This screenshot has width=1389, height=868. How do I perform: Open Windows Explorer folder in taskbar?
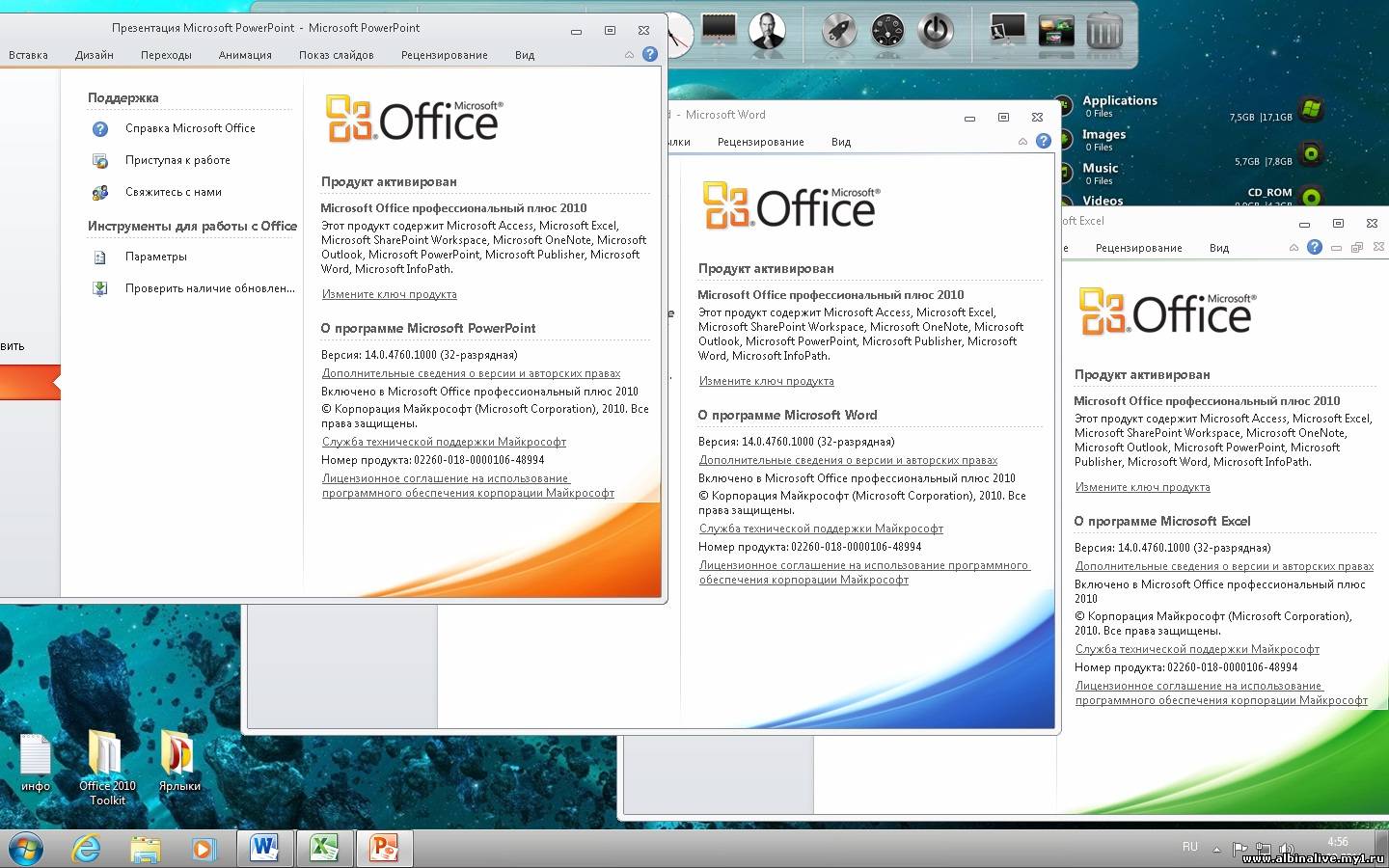click(146, 849)
